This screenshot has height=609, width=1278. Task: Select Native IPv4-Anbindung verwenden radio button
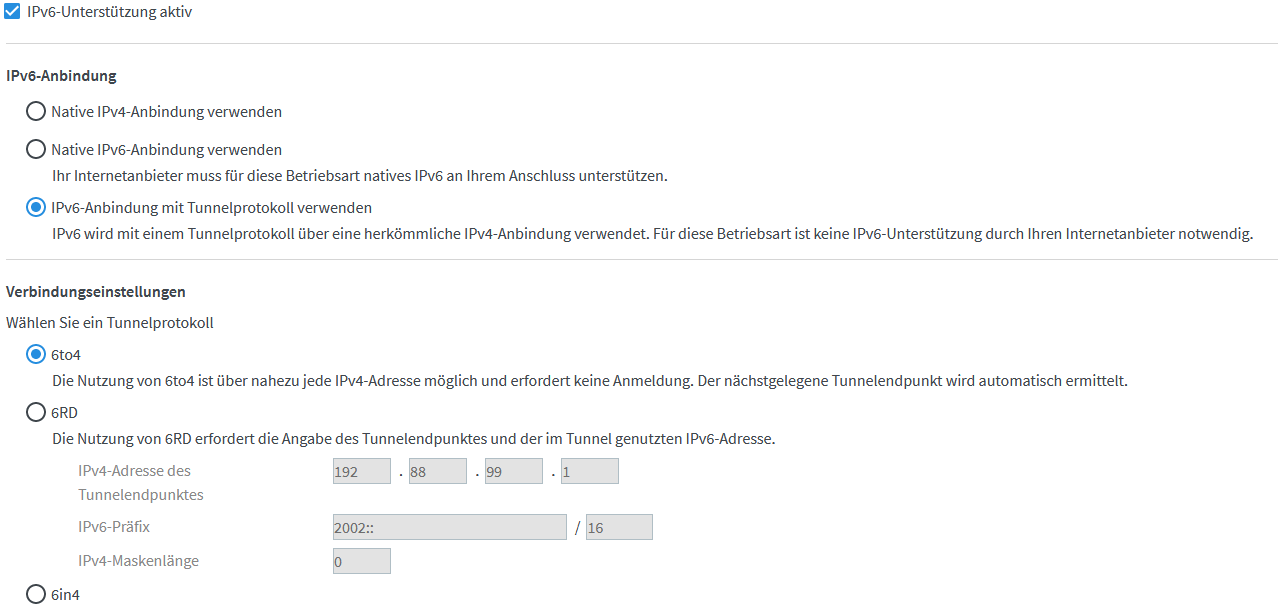tap(36, 111)
